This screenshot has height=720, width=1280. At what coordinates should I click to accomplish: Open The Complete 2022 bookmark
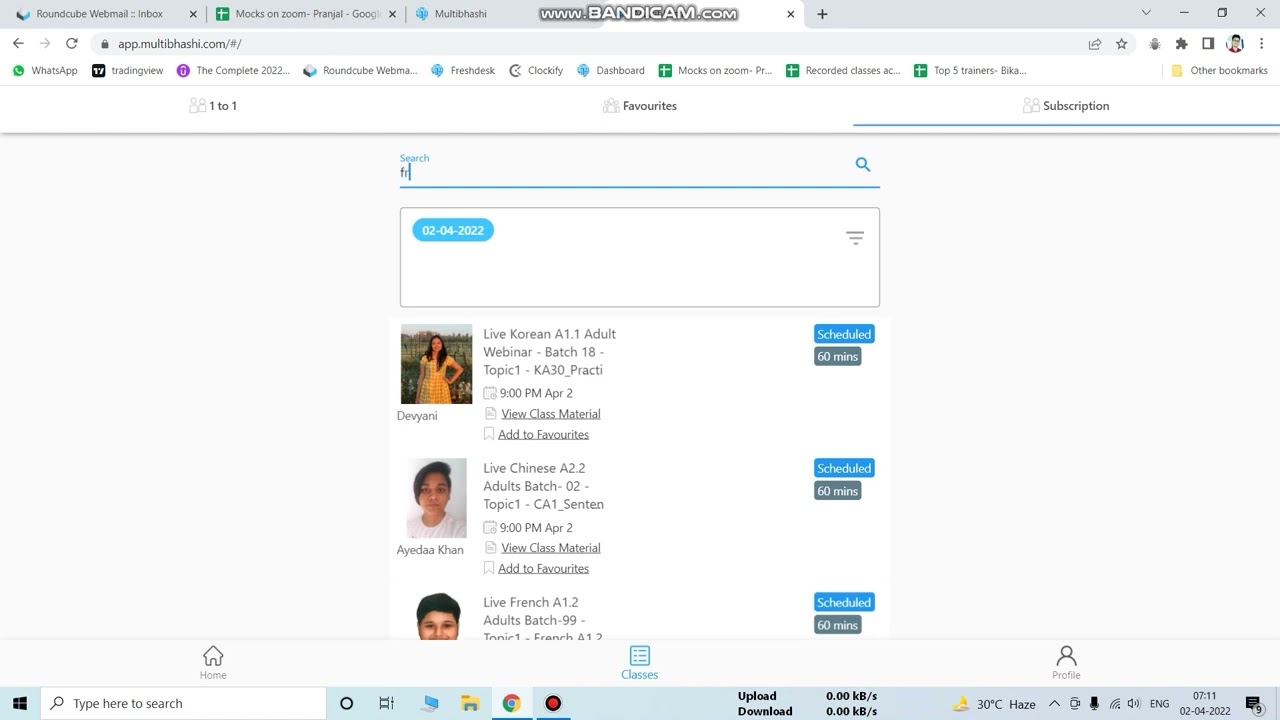[x=233, y=71]
